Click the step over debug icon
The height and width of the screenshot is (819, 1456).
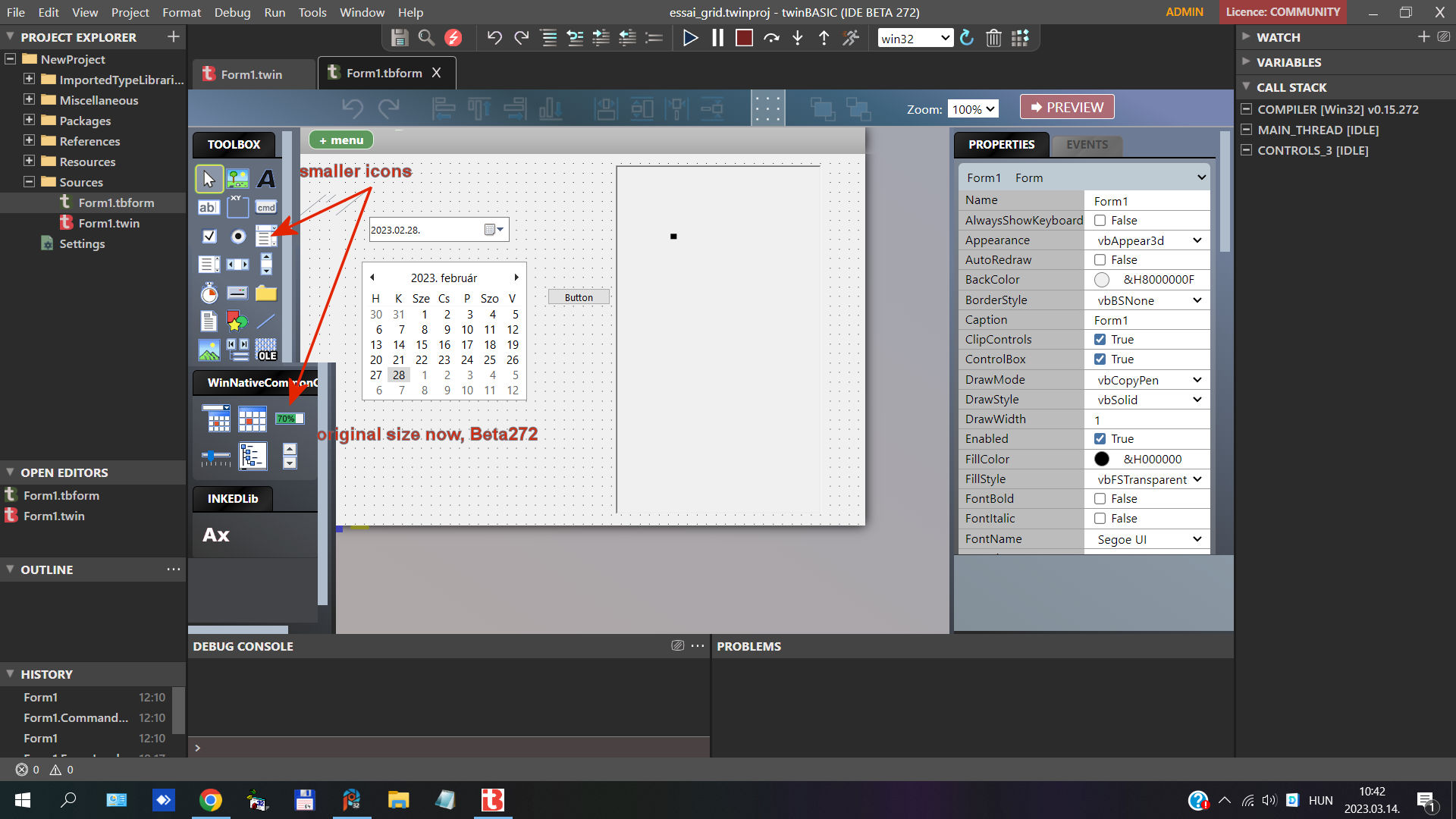(771, 38)
